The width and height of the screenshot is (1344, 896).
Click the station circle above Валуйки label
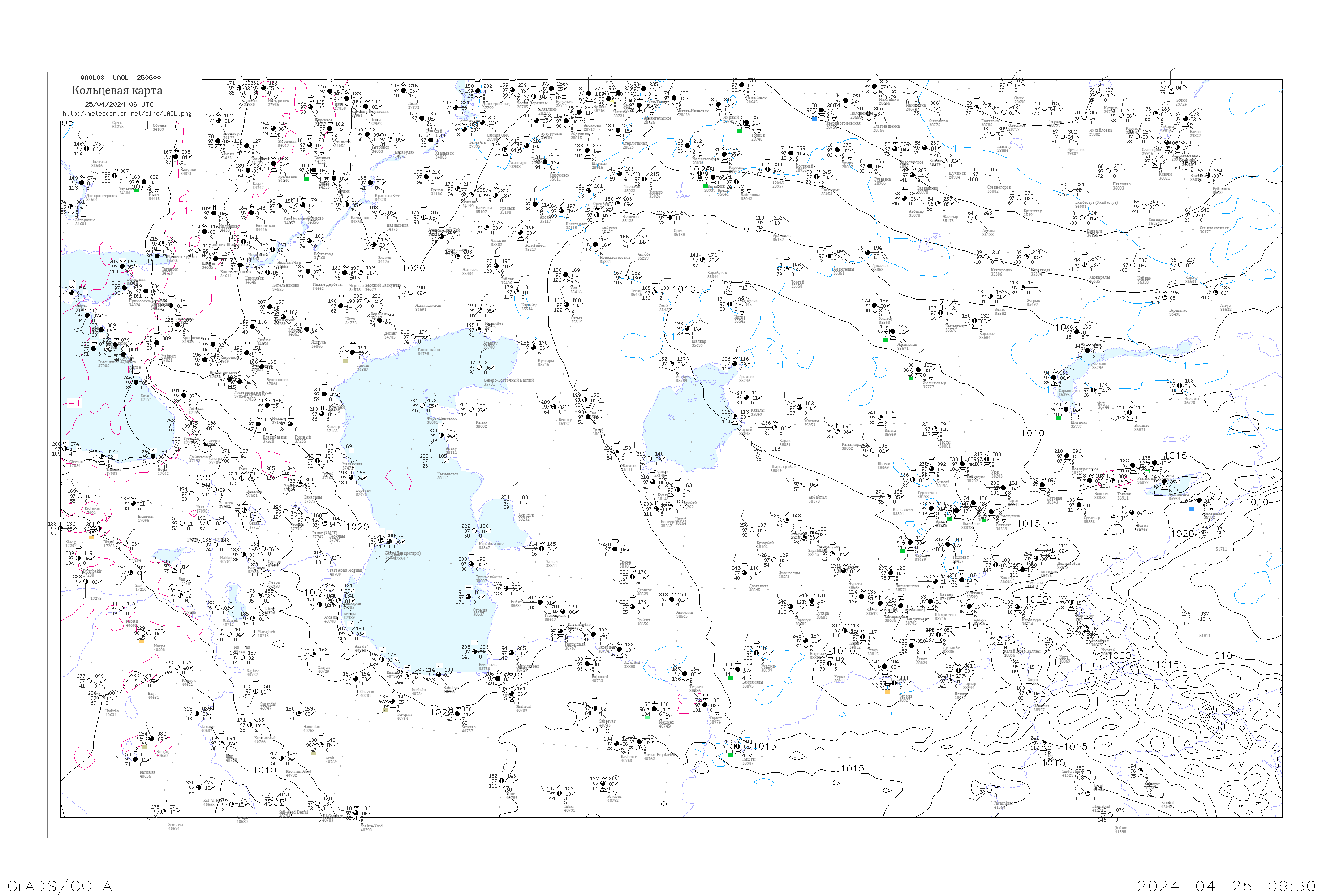point(176,156)
